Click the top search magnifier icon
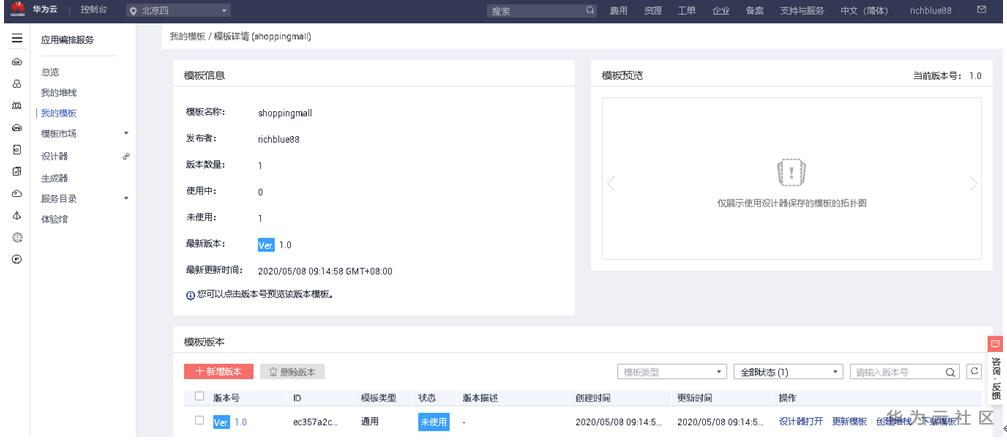 point(590,11)
